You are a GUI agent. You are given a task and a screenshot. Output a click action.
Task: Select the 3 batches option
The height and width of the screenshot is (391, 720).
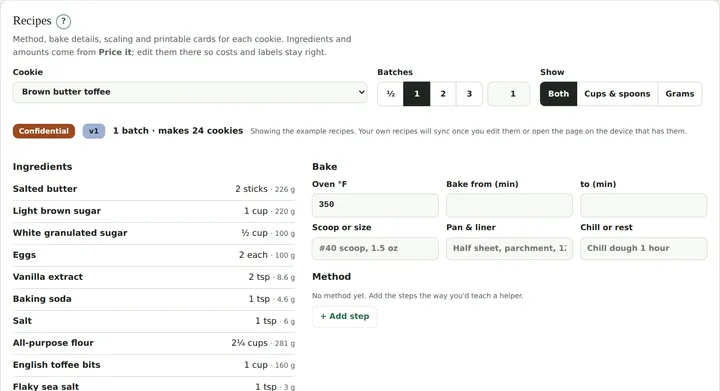click(469, 94)
